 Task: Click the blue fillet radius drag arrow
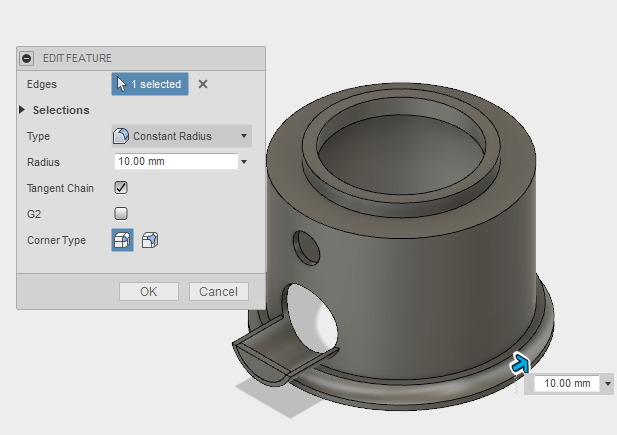click(x=521, y=363)
